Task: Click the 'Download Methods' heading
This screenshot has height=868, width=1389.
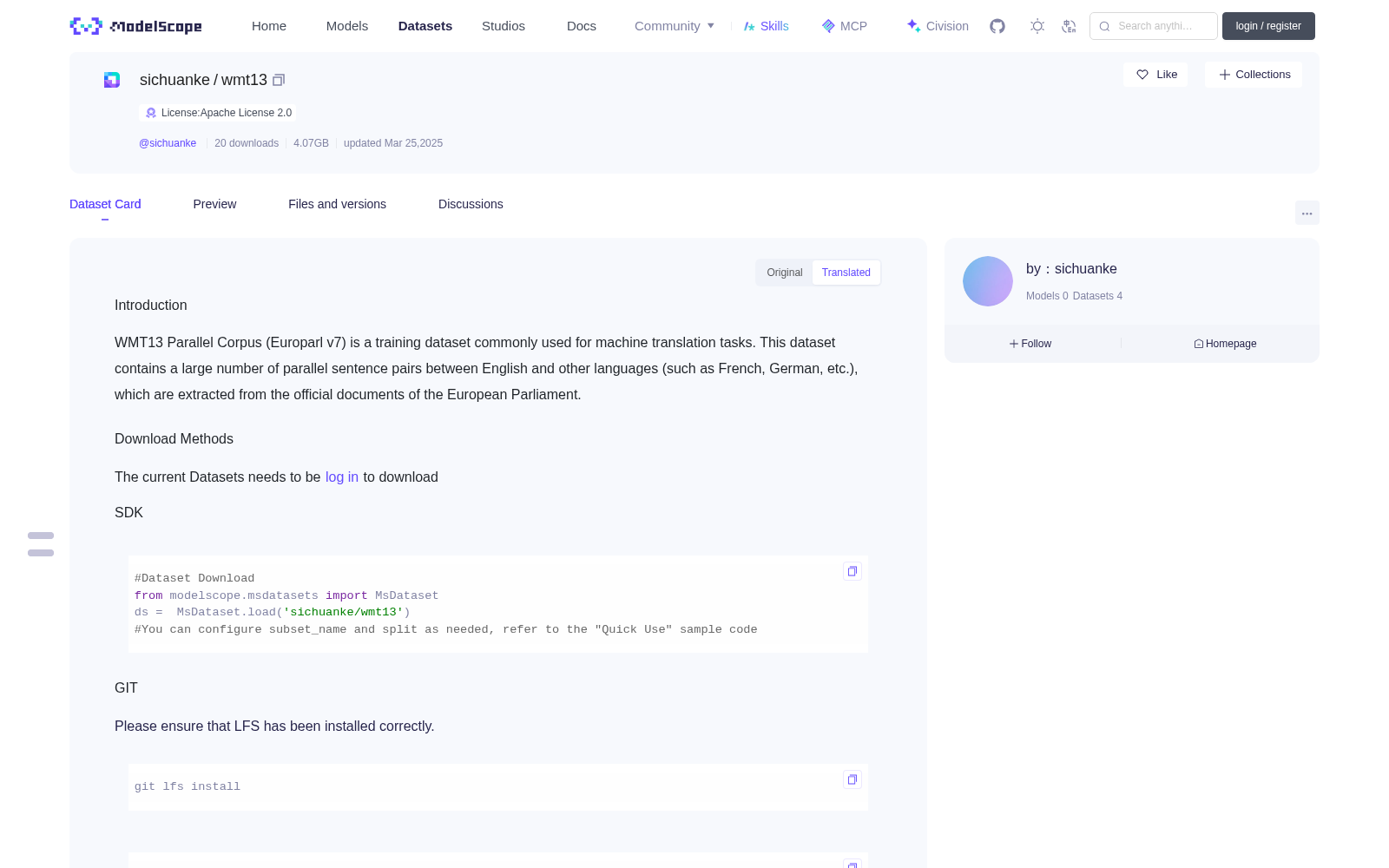Action: pyautogui.click(x=174, y=439)
